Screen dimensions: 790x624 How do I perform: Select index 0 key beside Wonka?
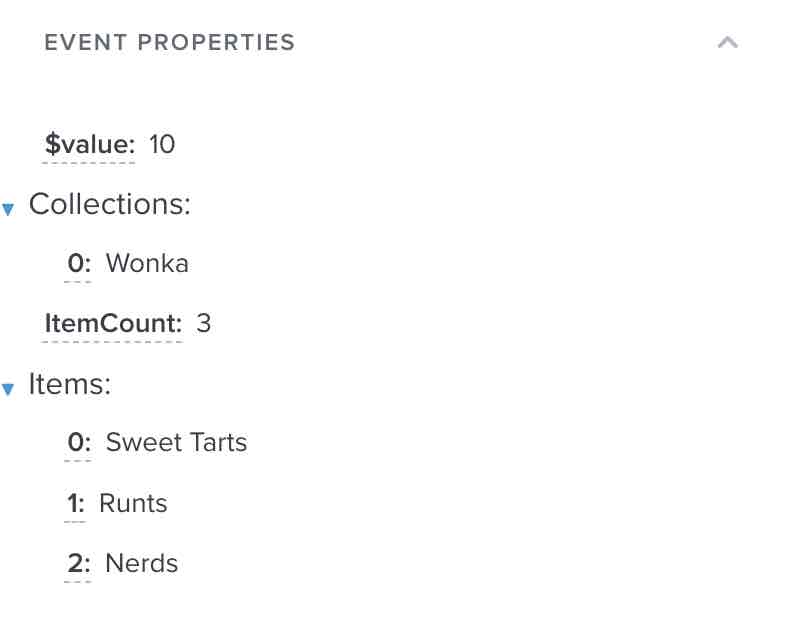[x=79, y=264]
